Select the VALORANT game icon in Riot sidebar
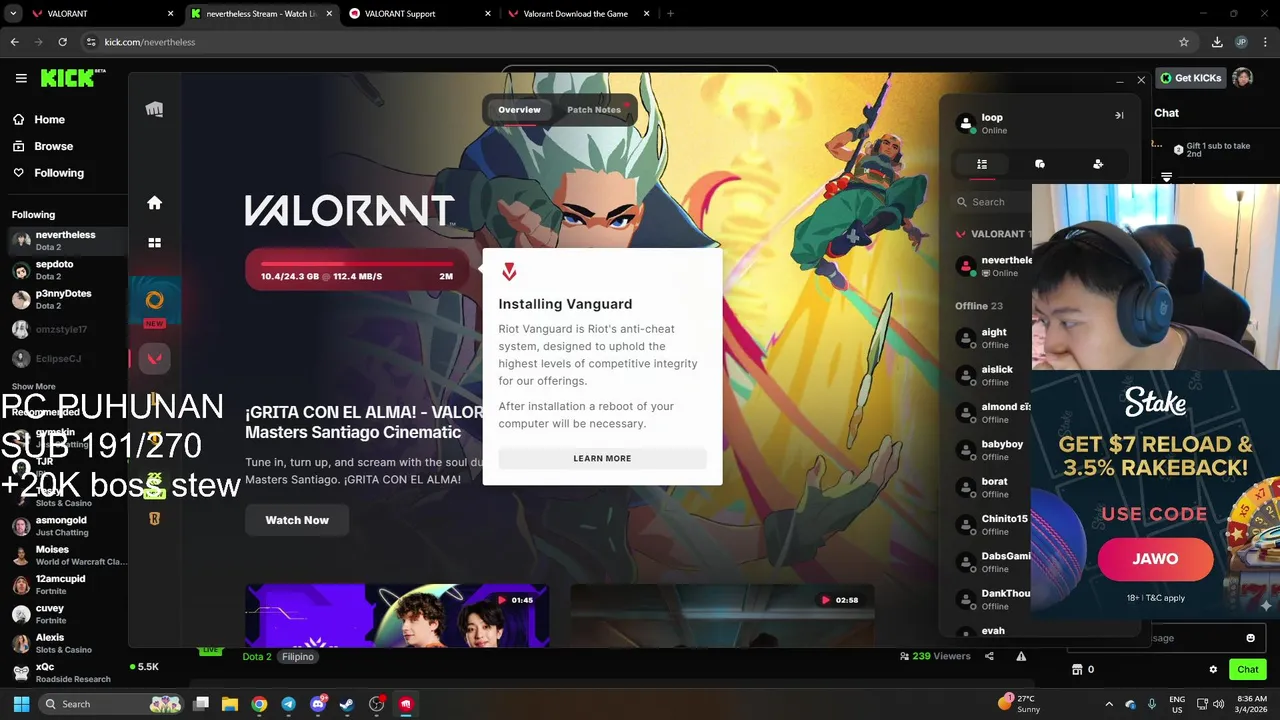 point(154,358)
